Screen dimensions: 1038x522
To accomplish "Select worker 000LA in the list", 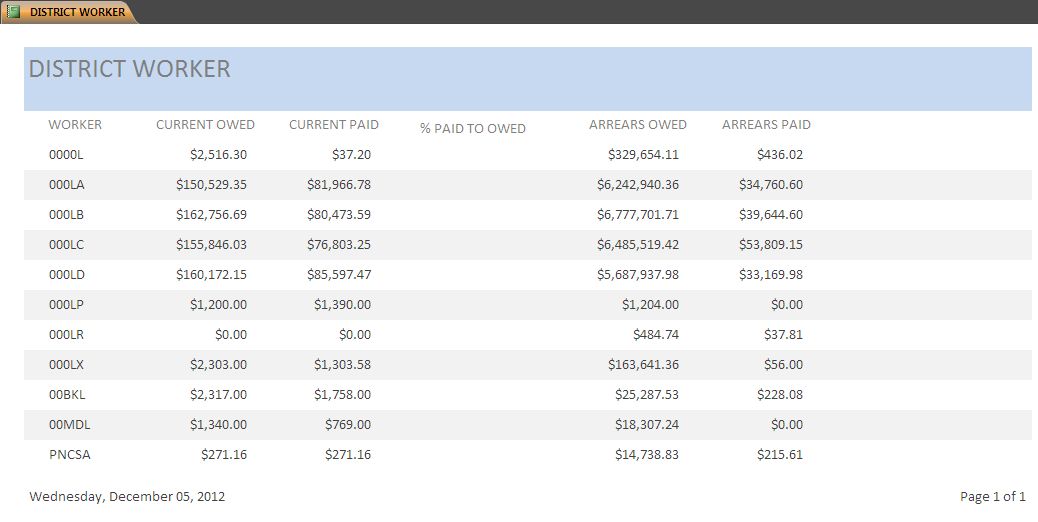I will 67,185.
